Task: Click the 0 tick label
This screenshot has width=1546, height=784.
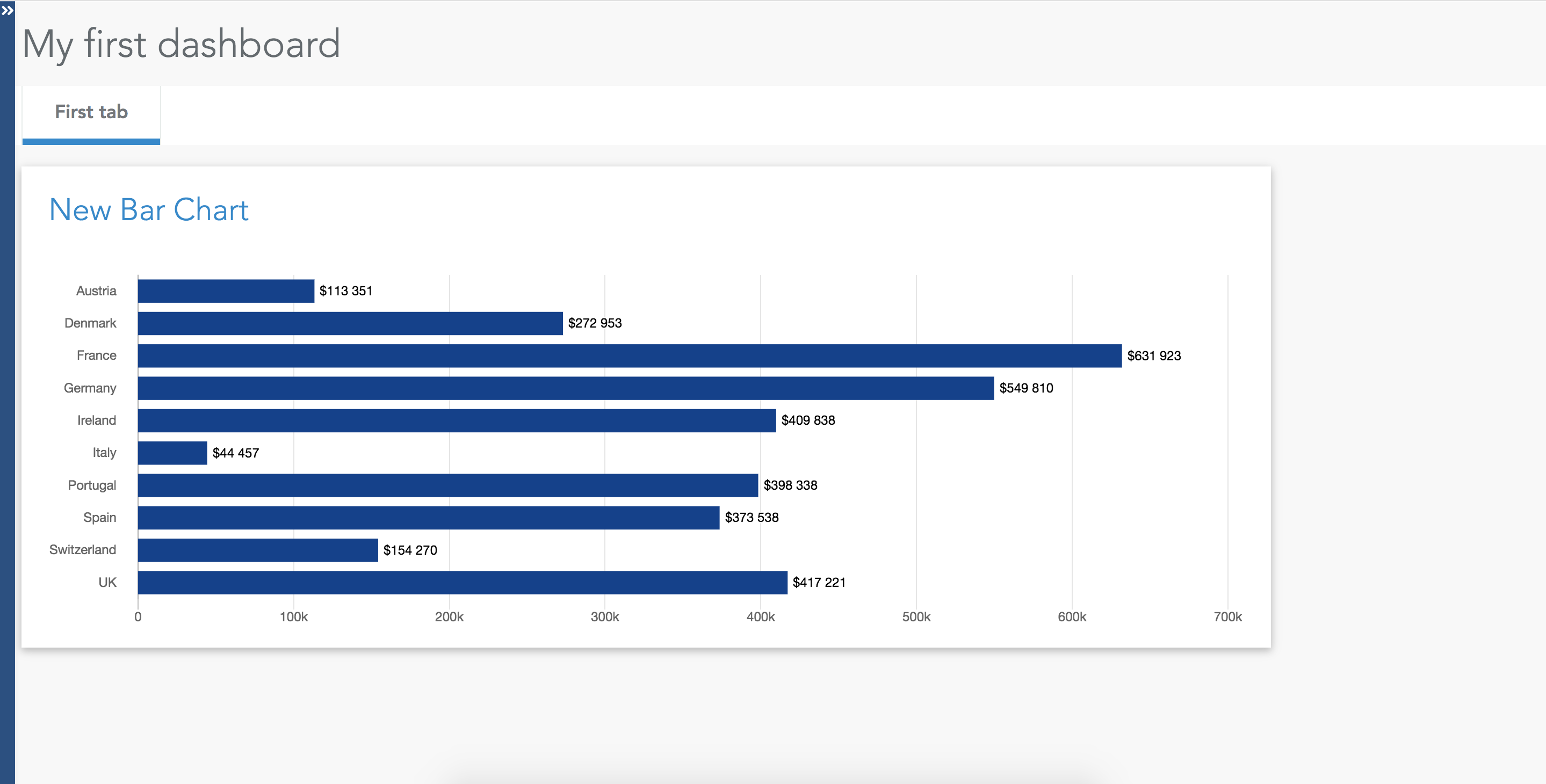Action: point(138,617)
